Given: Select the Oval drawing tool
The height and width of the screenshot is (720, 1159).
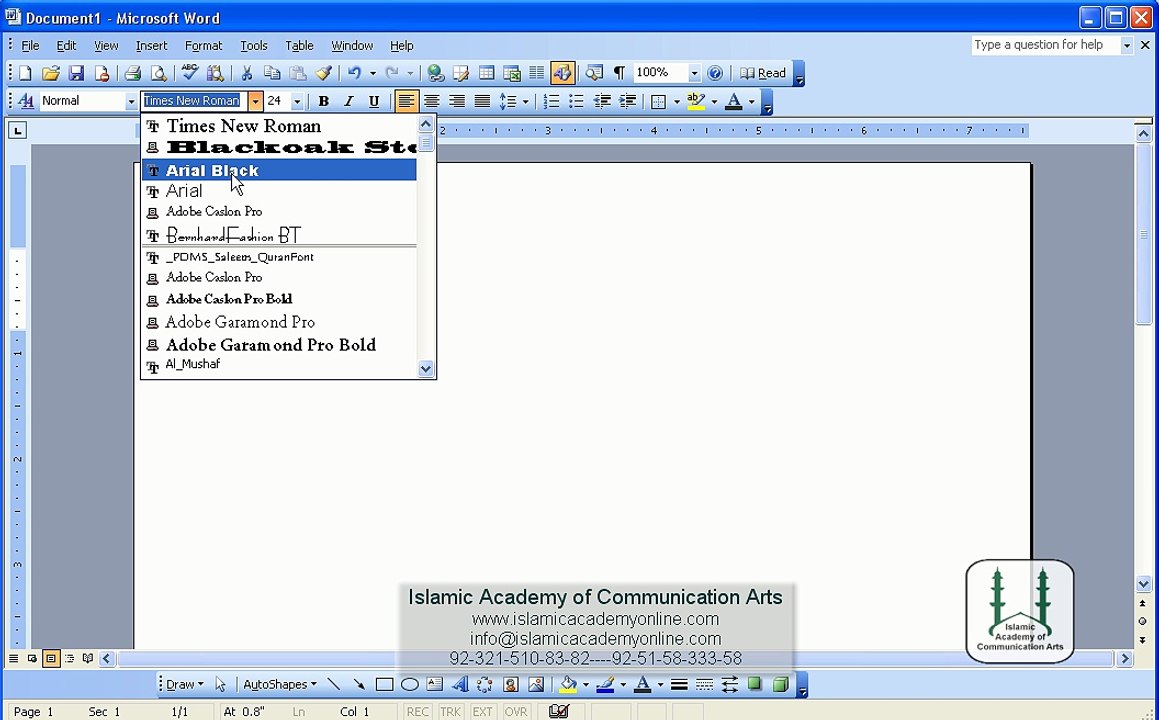Looking at the screenshot, I should tap(409, 685).
